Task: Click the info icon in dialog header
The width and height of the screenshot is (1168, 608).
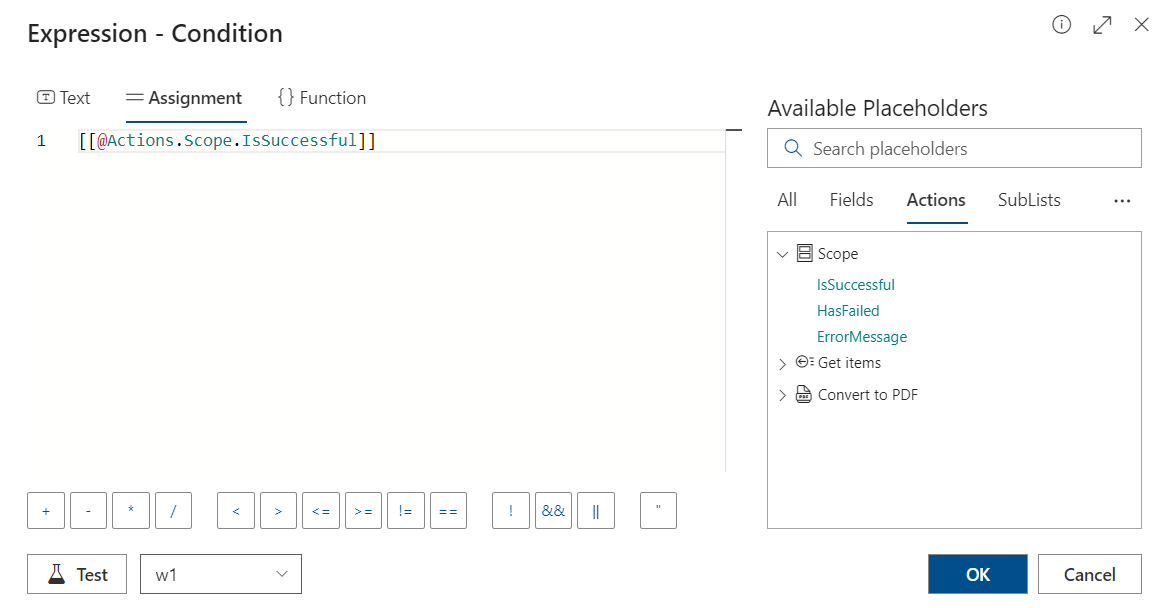Action: pos(1062,25)
